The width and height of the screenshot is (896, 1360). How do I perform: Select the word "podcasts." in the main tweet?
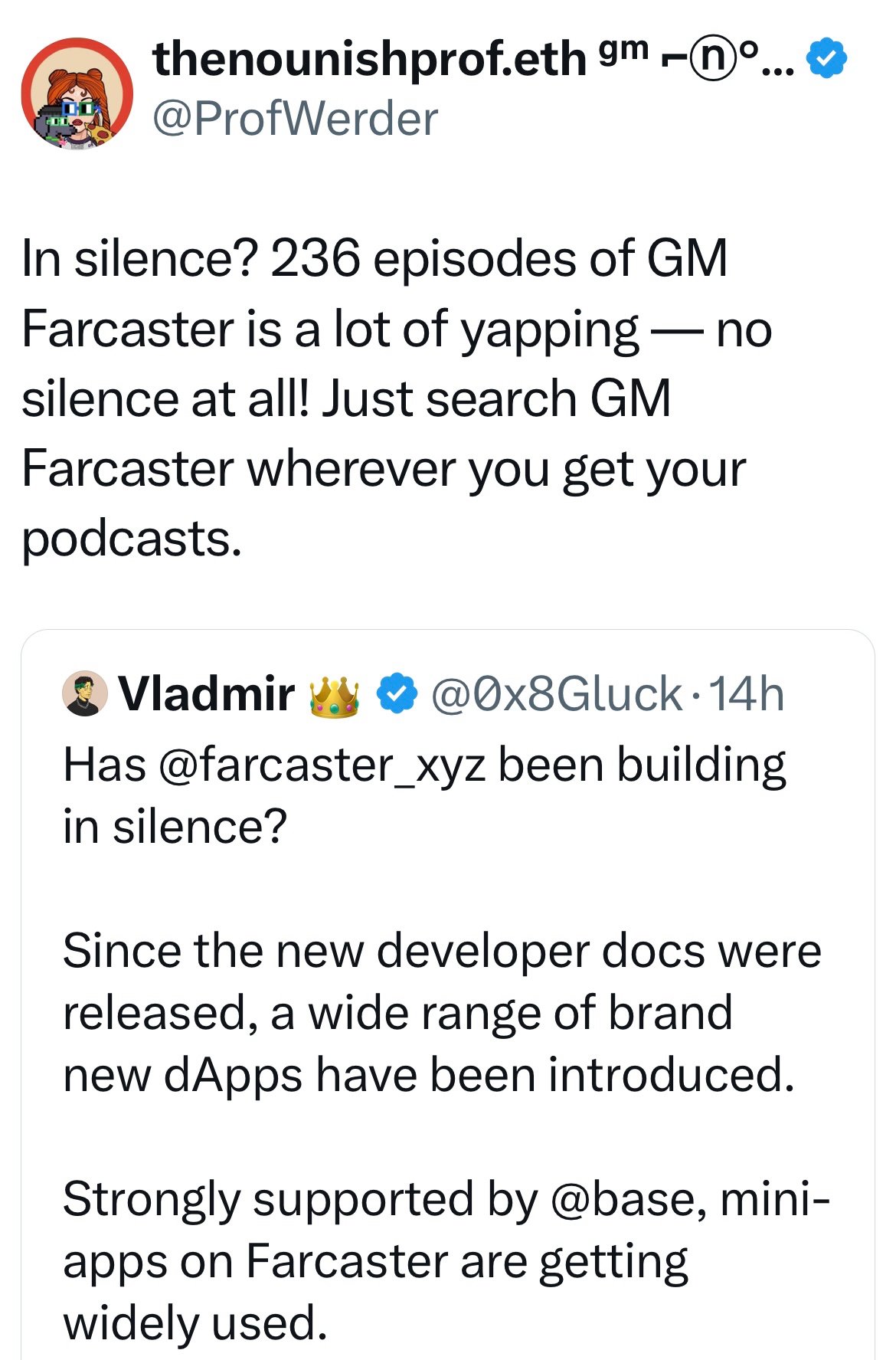(132, 539)
